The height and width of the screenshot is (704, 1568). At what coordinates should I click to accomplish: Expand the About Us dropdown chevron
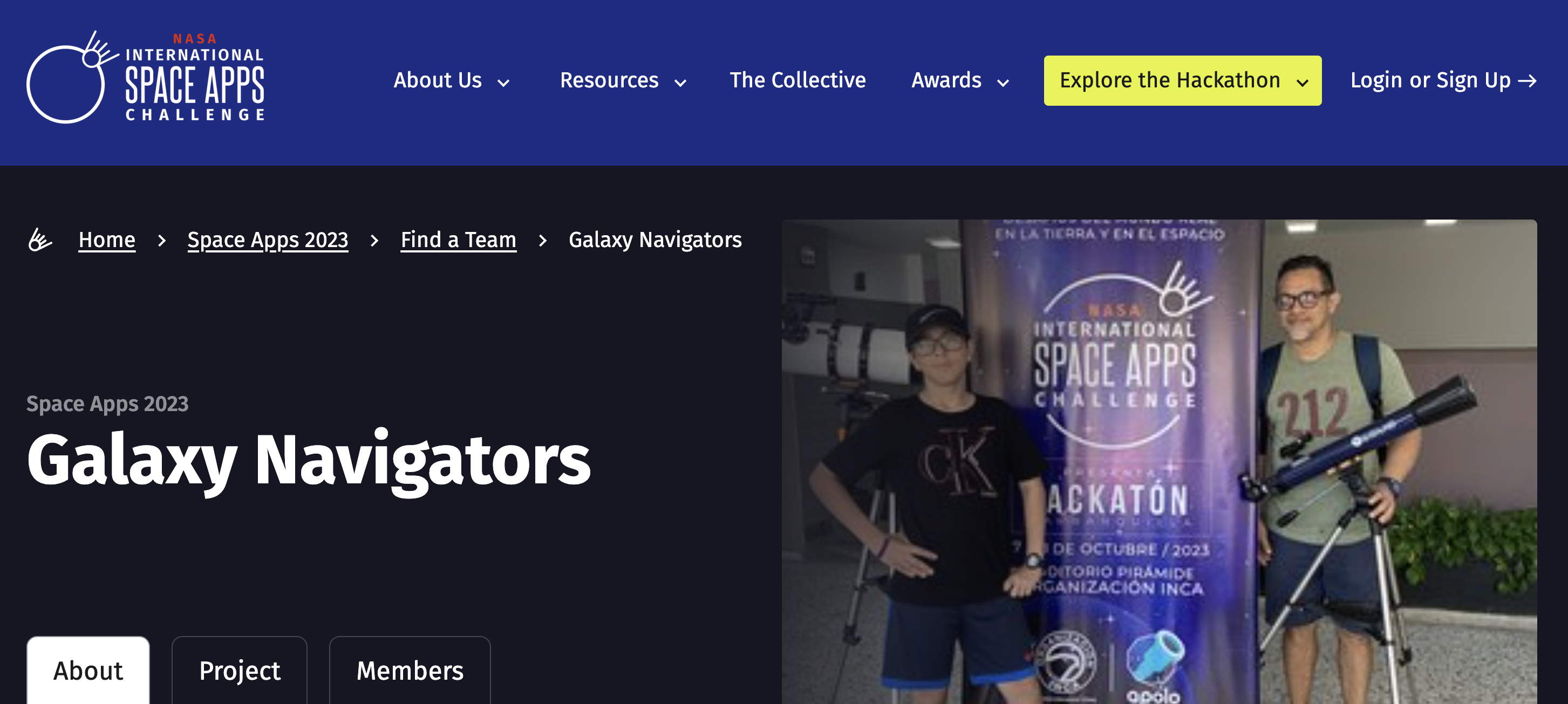(503, 83)
